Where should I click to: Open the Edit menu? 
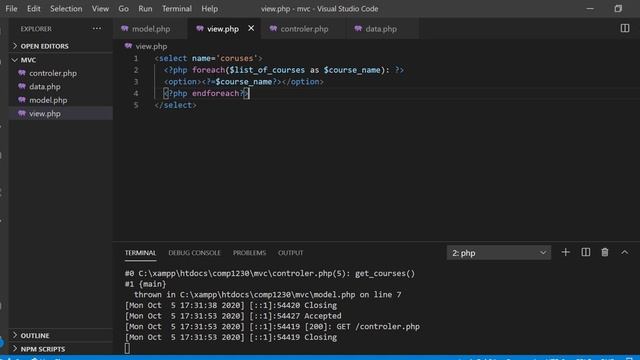click(33, 9)
